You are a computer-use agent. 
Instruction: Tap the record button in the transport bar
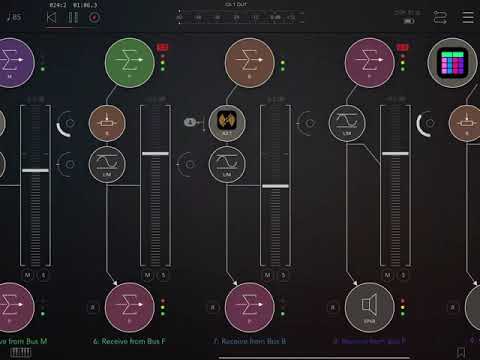pyautogui.click(x=94, y=17)
